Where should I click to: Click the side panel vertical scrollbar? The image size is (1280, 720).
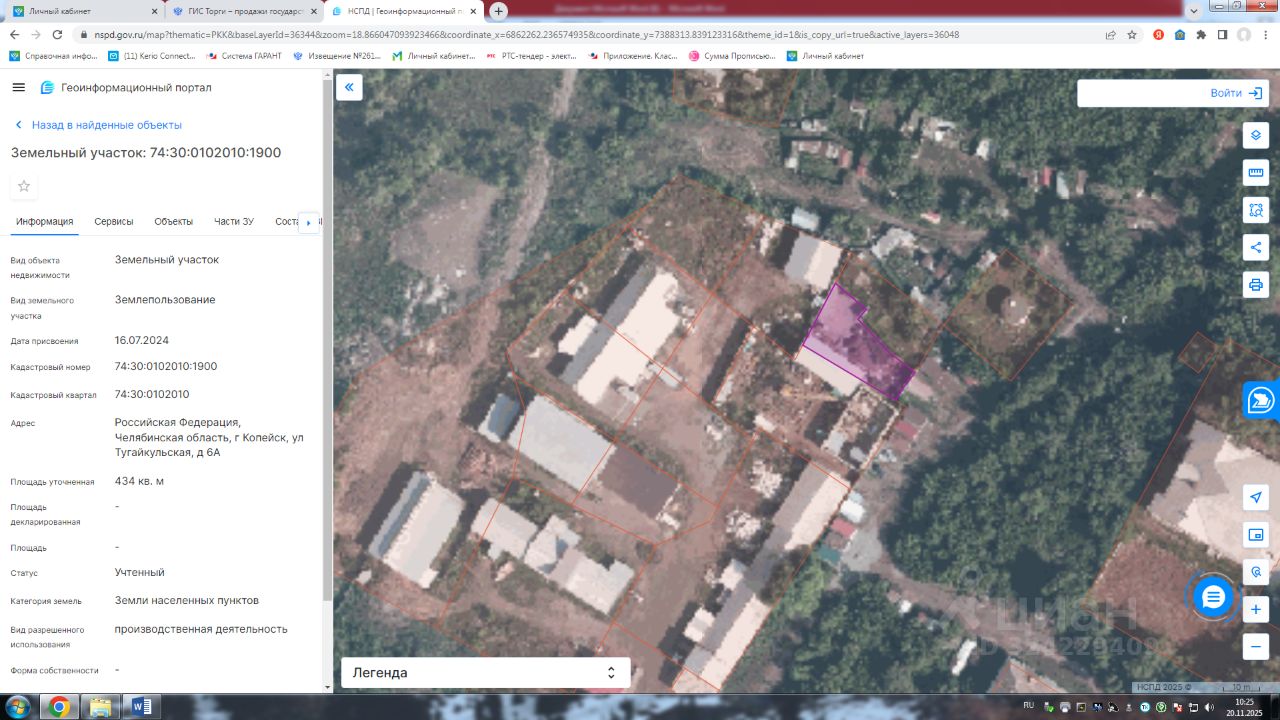[327, 340]
